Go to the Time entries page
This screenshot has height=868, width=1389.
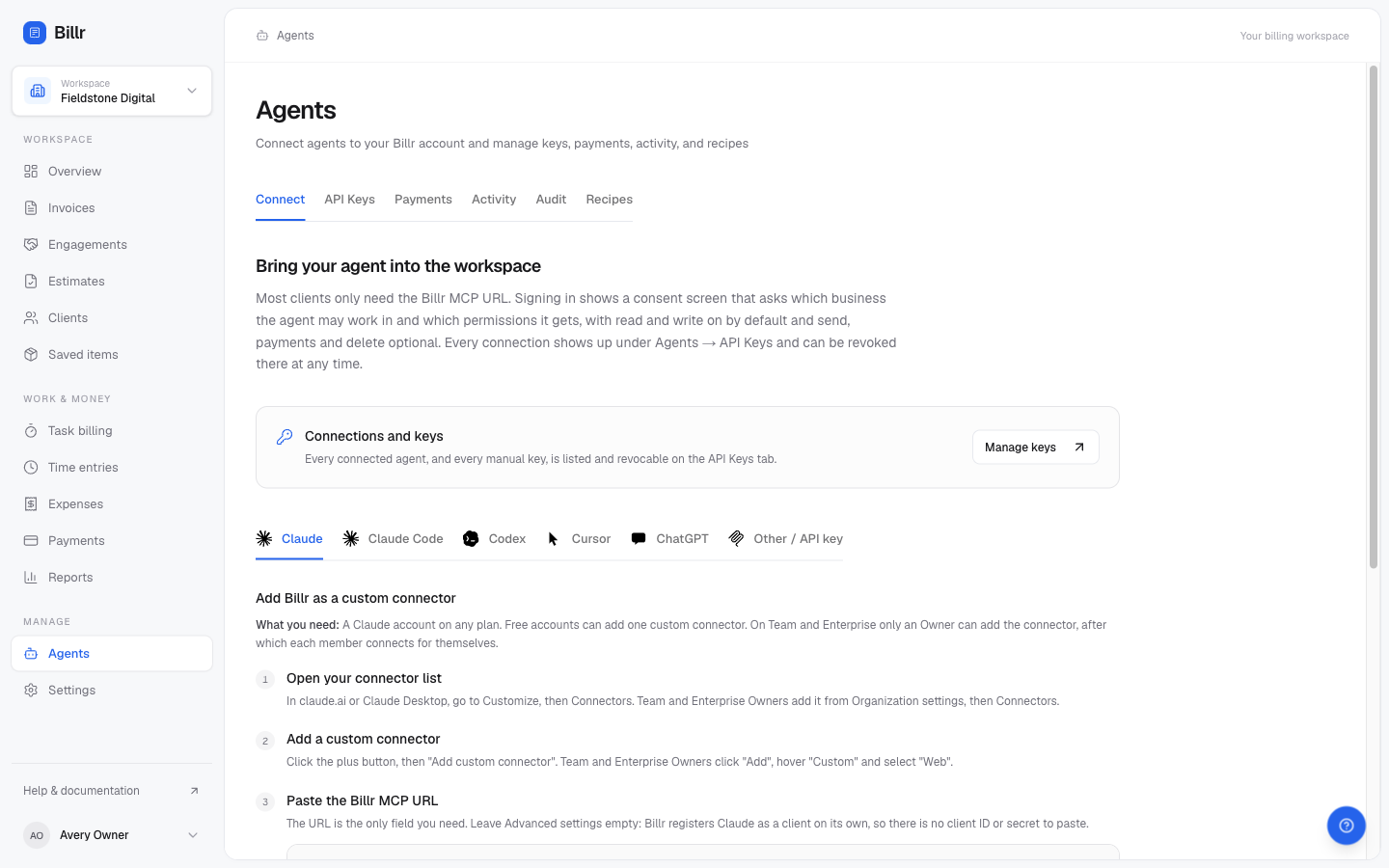[x=112, y=468]
